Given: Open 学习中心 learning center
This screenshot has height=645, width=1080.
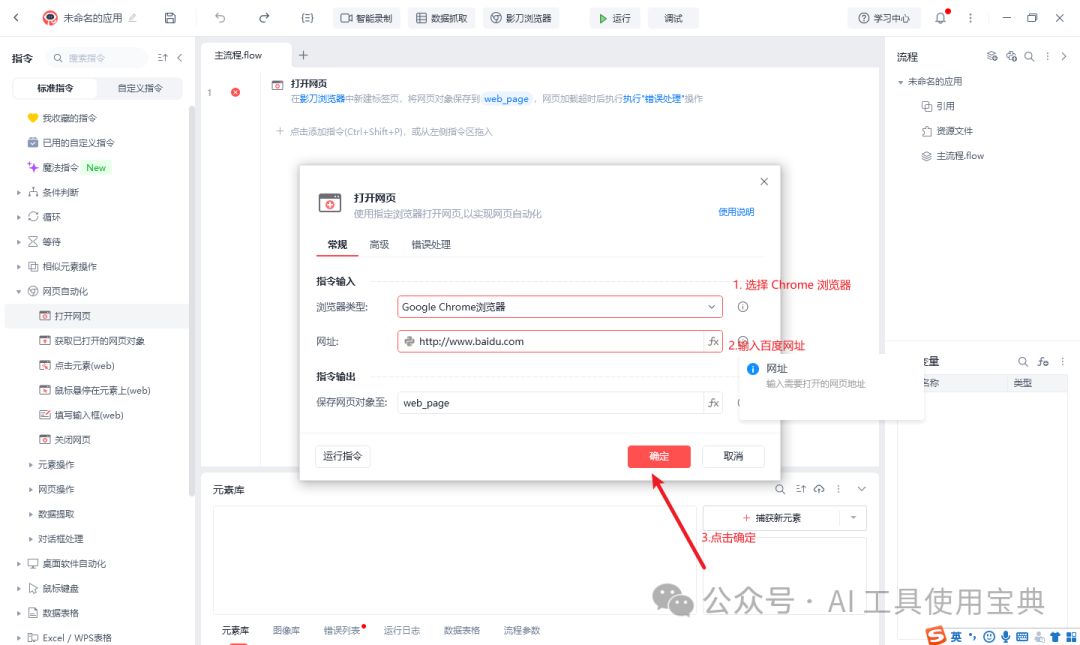Looking at the screenshot, I should point(884,18).
